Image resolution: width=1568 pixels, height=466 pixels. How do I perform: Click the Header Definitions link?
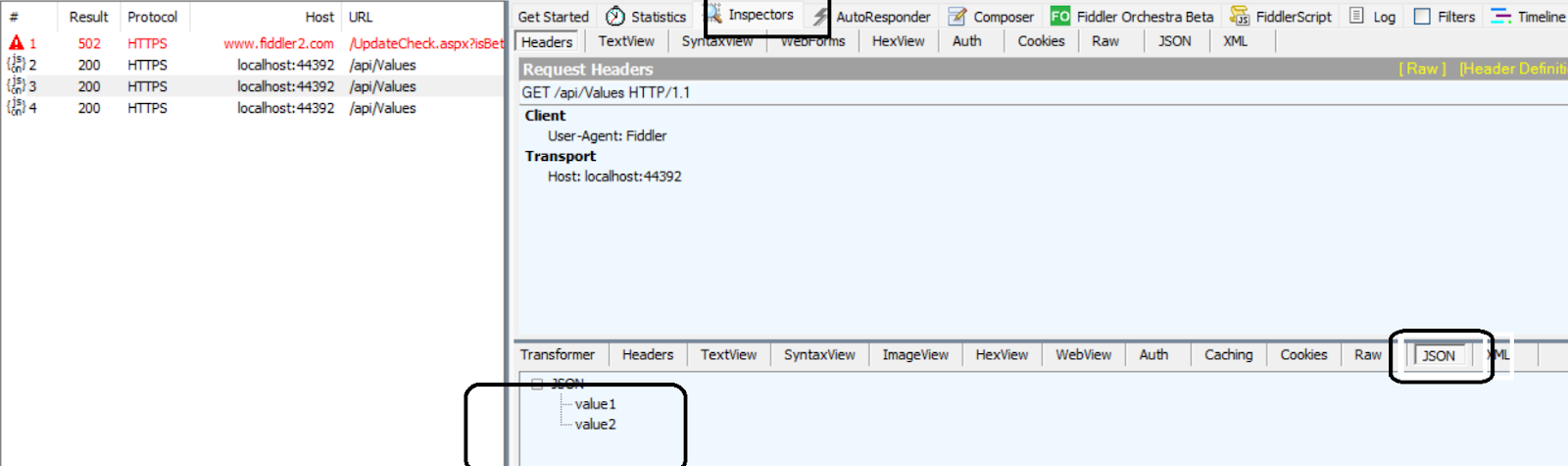tap(1513, 69)
